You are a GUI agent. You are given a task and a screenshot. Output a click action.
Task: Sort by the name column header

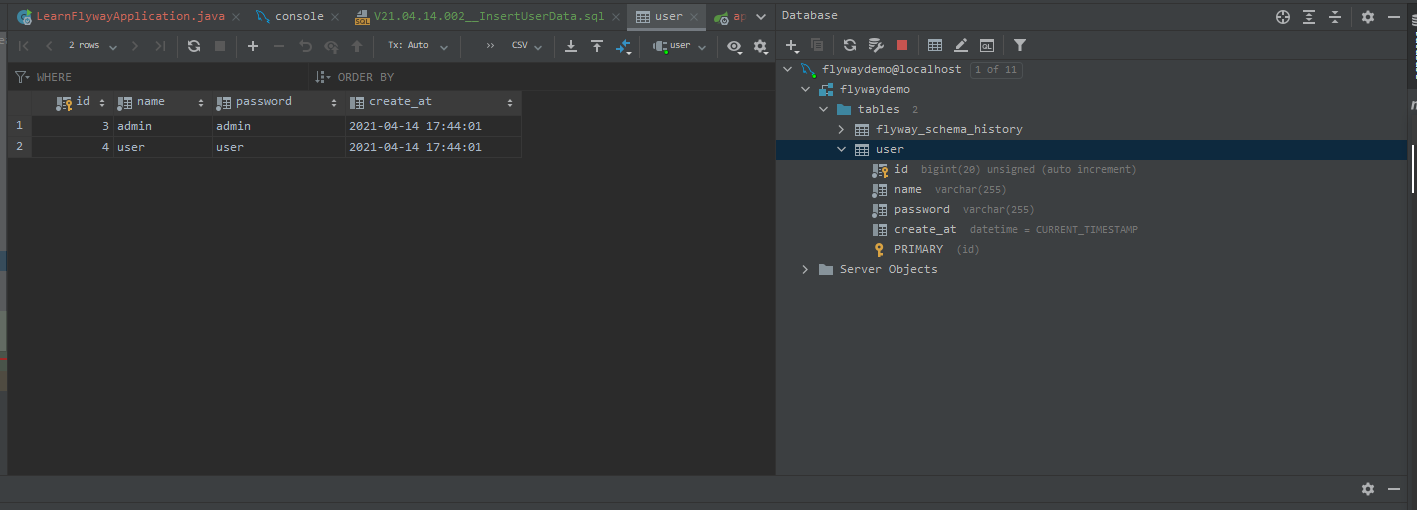[160, 102]
